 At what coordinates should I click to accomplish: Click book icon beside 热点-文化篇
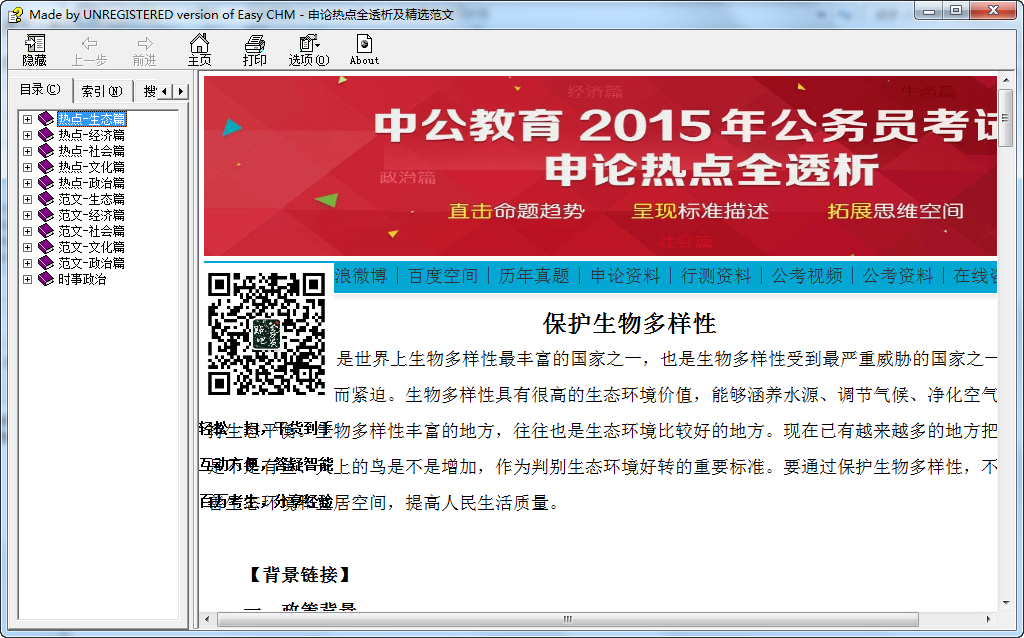[46, 167]
